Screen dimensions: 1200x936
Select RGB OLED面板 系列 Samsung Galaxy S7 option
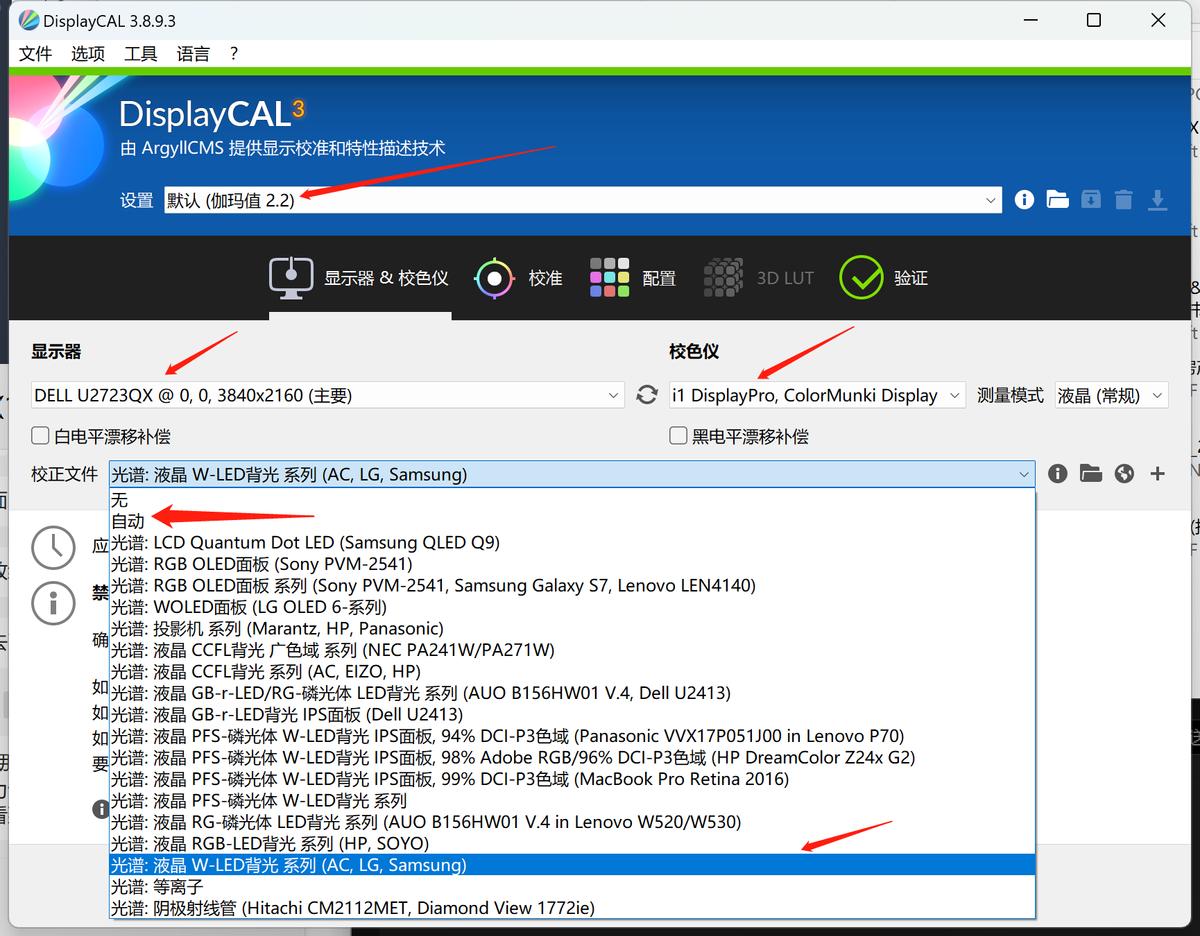pyautogui.click(x=572, y=586)
